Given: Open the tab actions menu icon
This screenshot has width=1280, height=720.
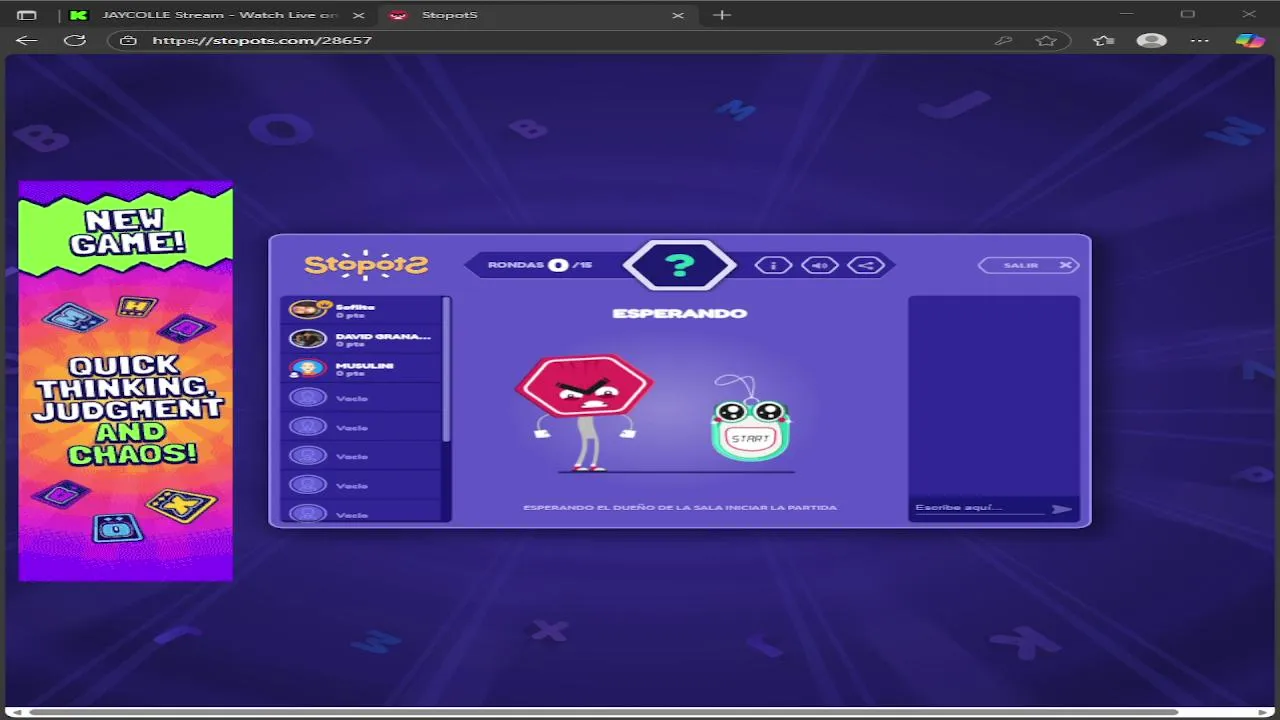Looking at the screenshot, I should point(27,15).
